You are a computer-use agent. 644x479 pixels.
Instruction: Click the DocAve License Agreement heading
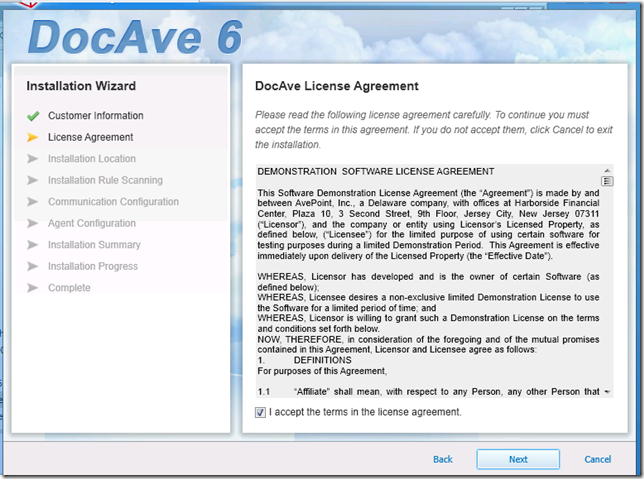click(x=337, y=86)
